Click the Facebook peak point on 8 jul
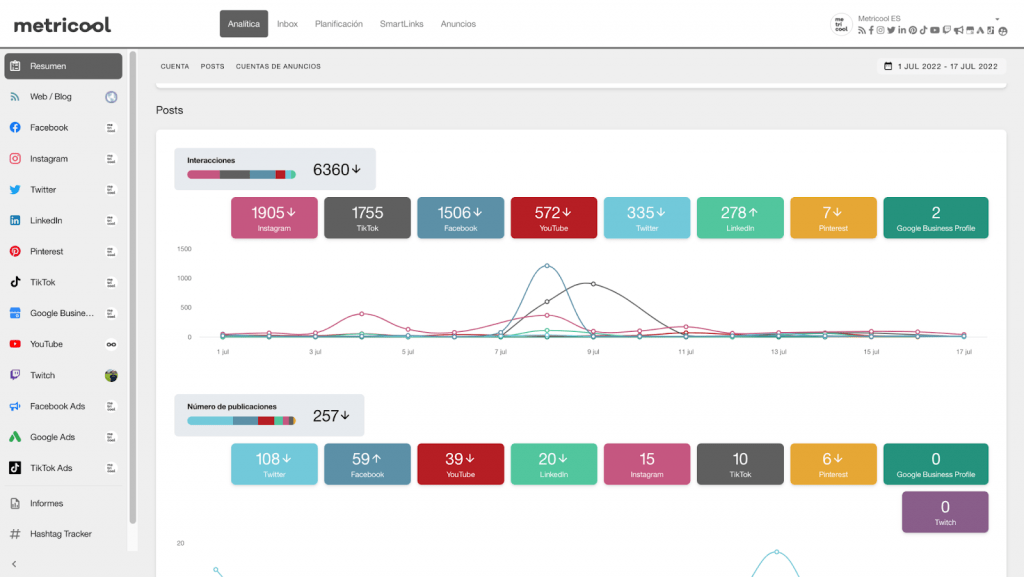The image size is (1024, 577). pyautogui.click(x=547, y=266)
